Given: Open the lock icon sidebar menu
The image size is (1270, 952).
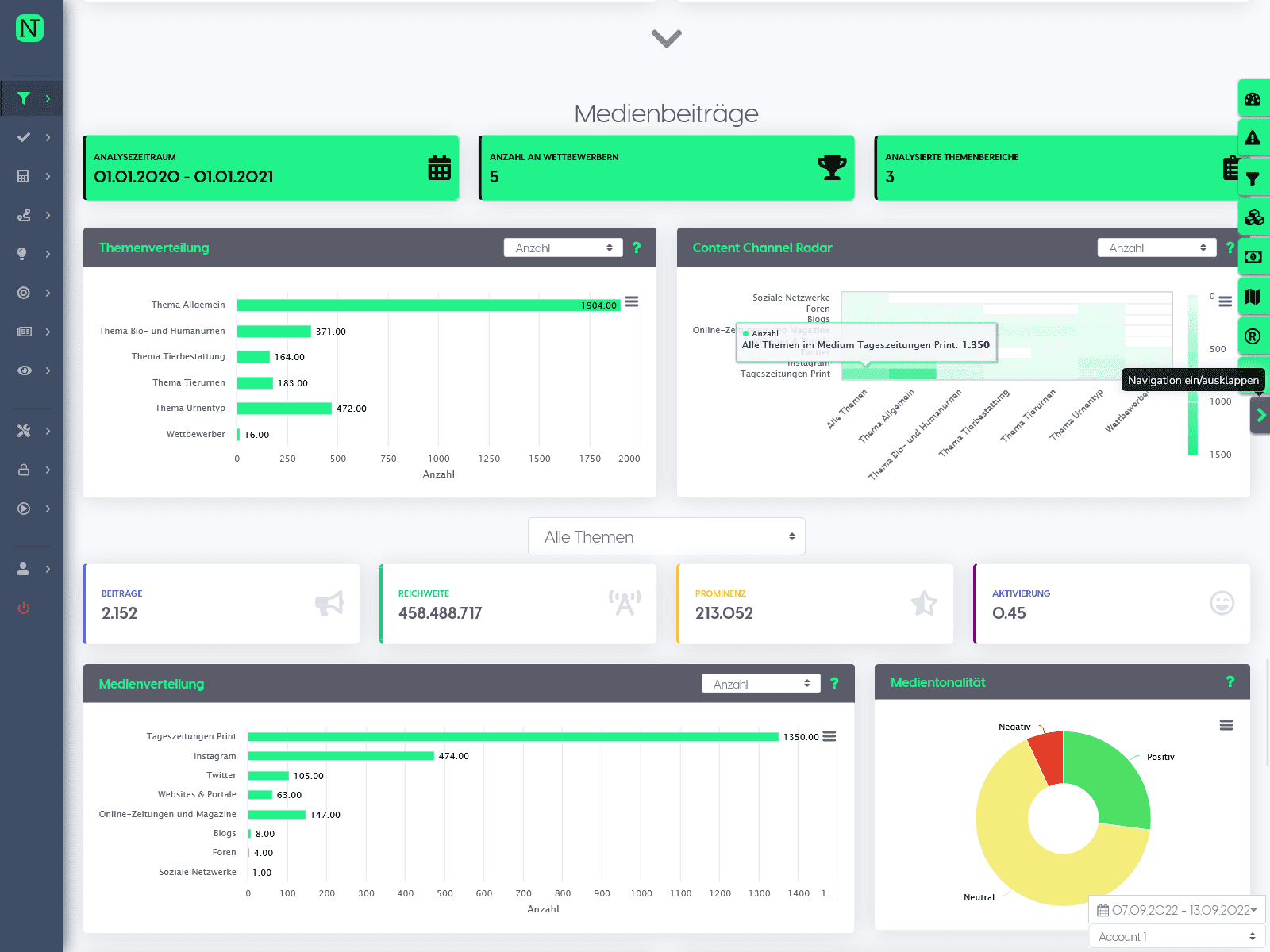Looking at the screenshot, I should (x=32, y=470).
